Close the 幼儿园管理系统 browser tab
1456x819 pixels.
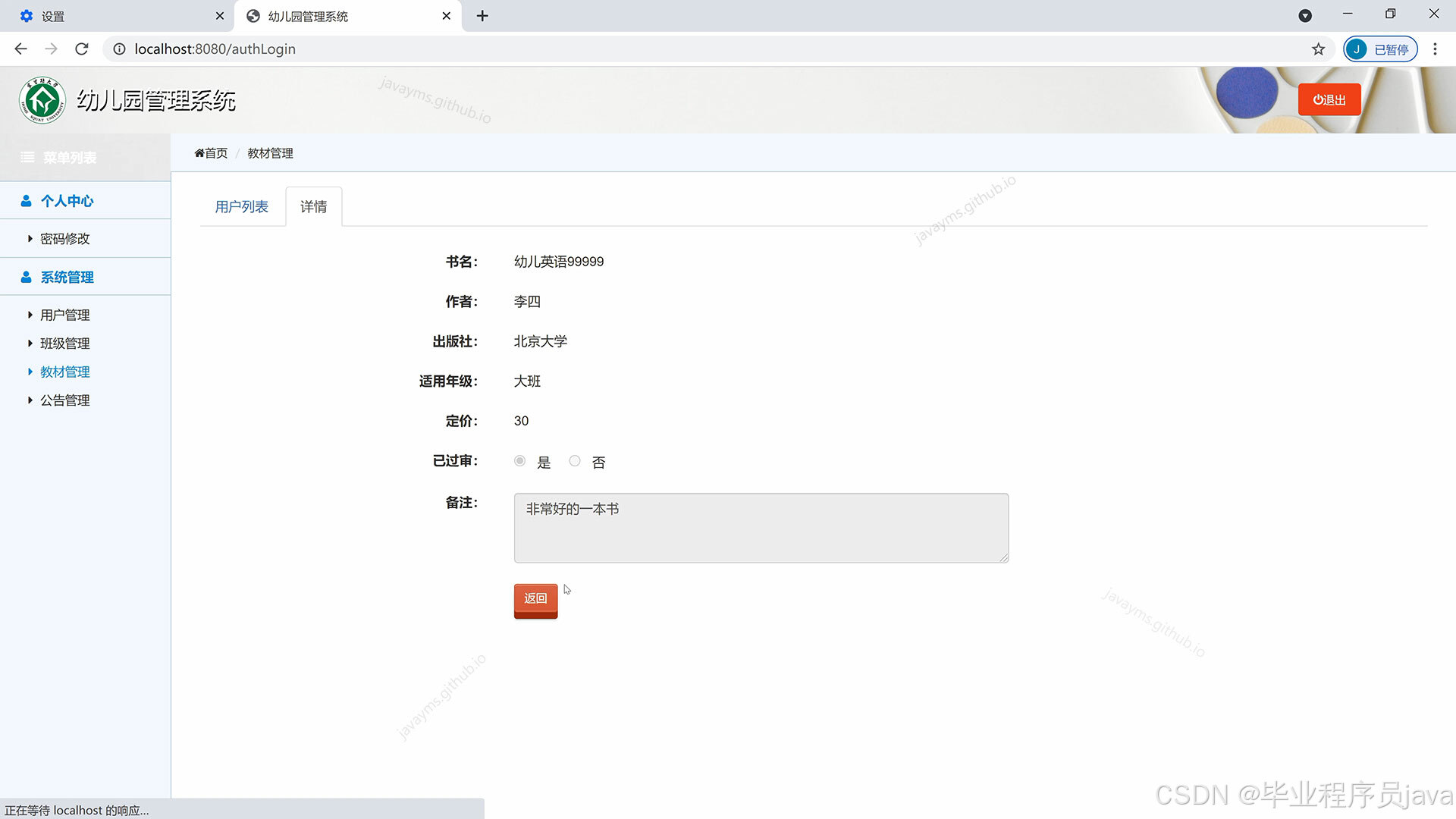click(x=447, y=16)
